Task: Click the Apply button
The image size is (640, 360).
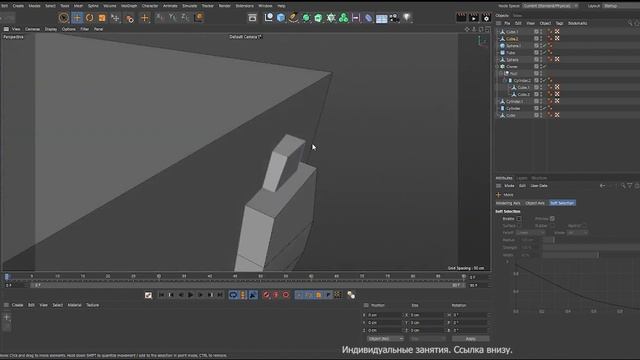Action: (470, 339)
